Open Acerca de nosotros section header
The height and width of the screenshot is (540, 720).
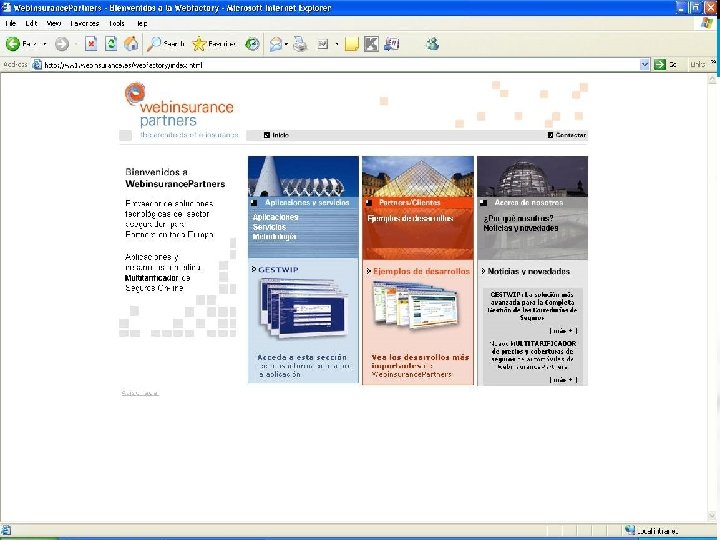point(529,202)
